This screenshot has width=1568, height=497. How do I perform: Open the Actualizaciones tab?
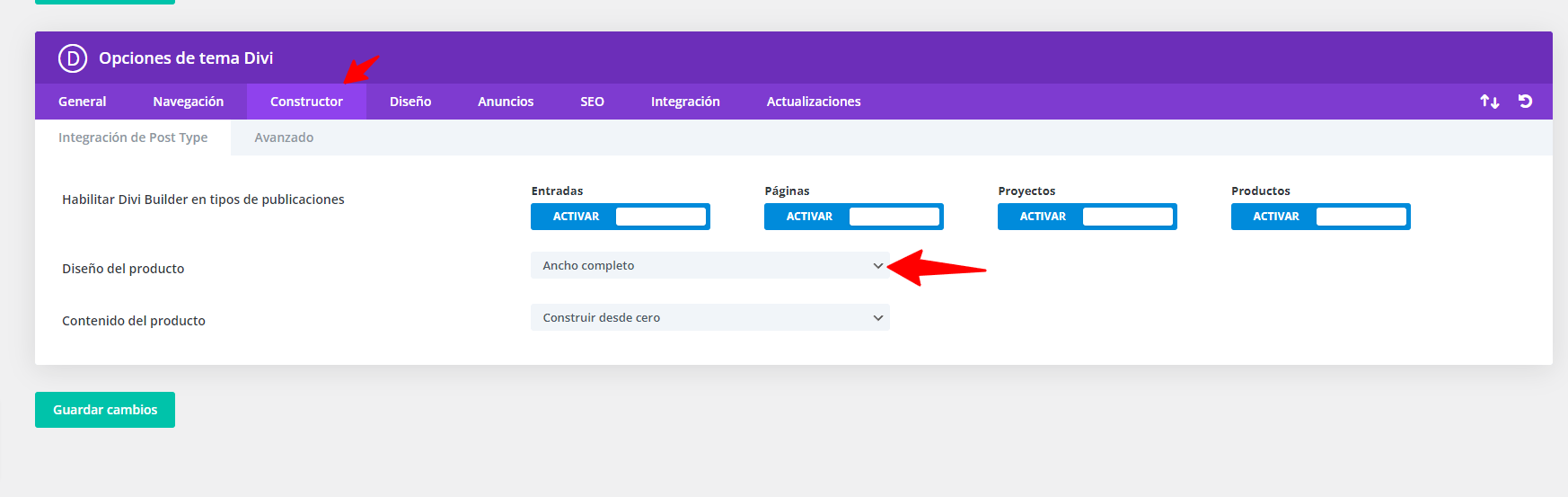pos(814,102)
